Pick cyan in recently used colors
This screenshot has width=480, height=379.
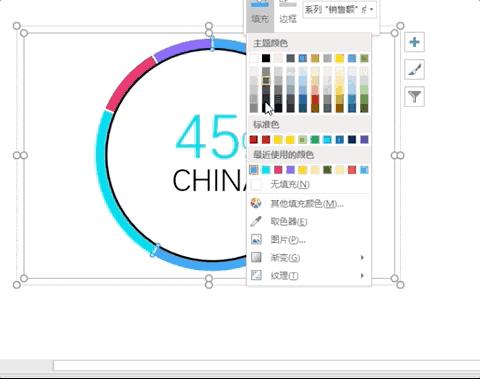[x=266, y=170]
